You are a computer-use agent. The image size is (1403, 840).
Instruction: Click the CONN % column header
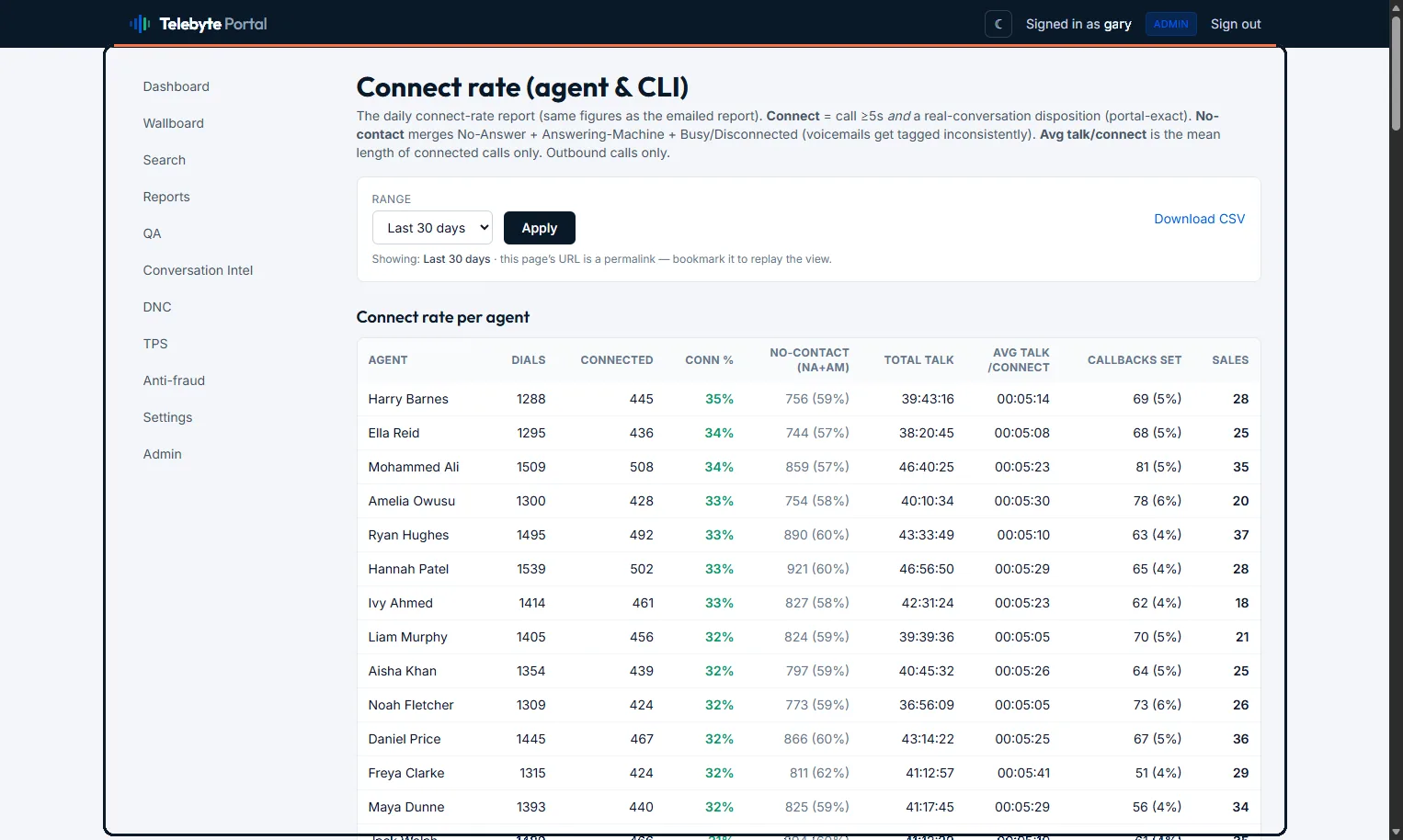tap(709, 360)
